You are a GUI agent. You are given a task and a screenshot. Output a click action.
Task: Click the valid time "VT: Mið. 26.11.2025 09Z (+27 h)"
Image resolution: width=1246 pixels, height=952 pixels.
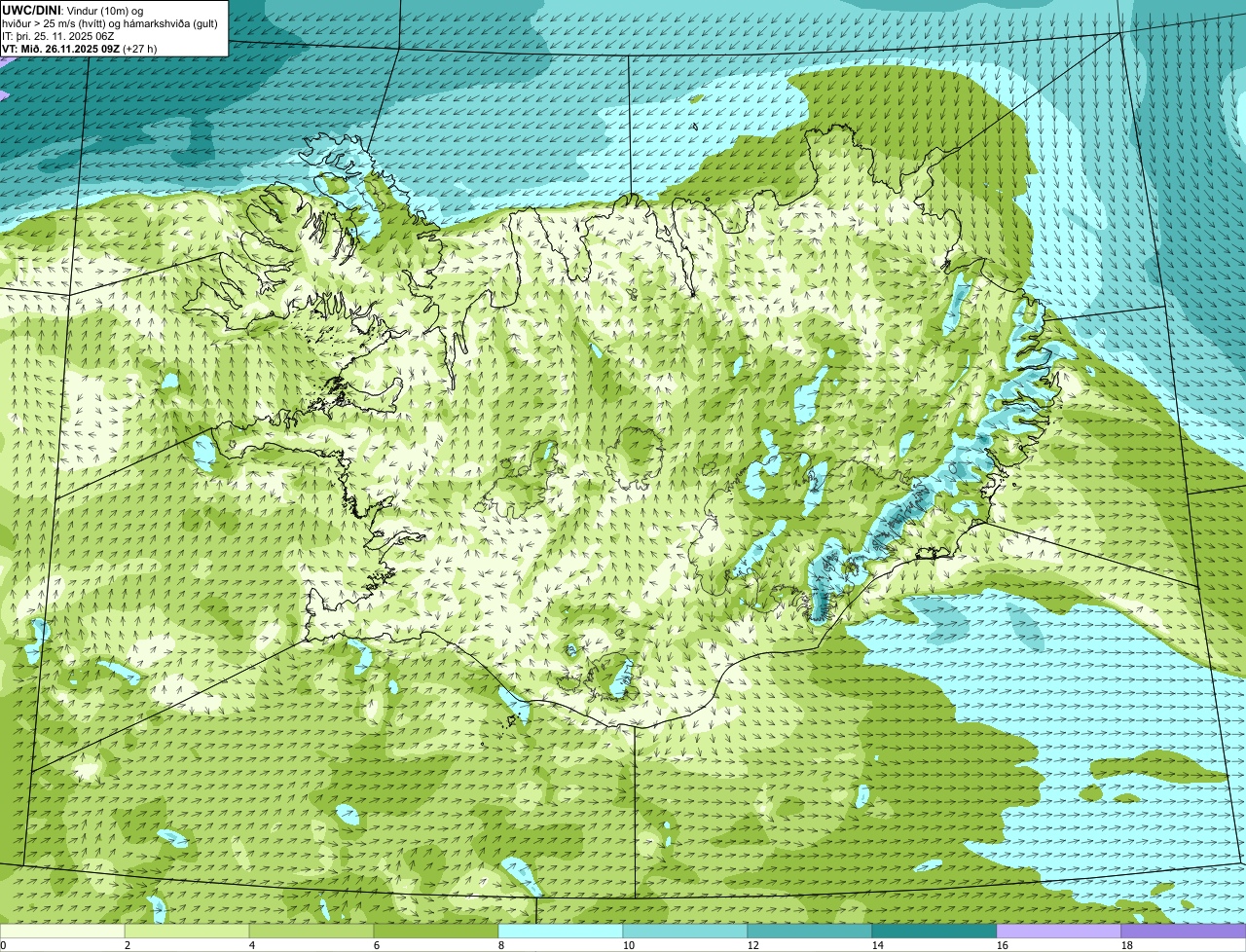(x=79, y=48)
